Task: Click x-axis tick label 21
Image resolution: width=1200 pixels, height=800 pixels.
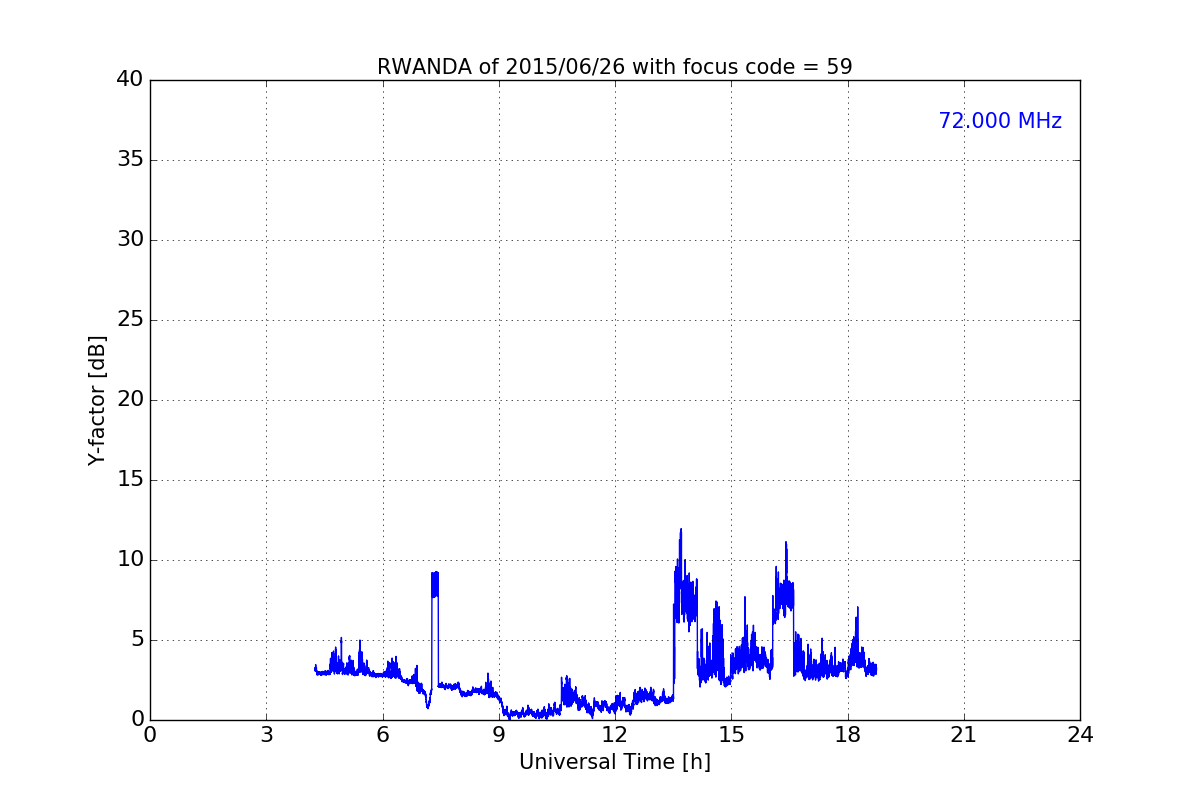Action: [964, 735]
